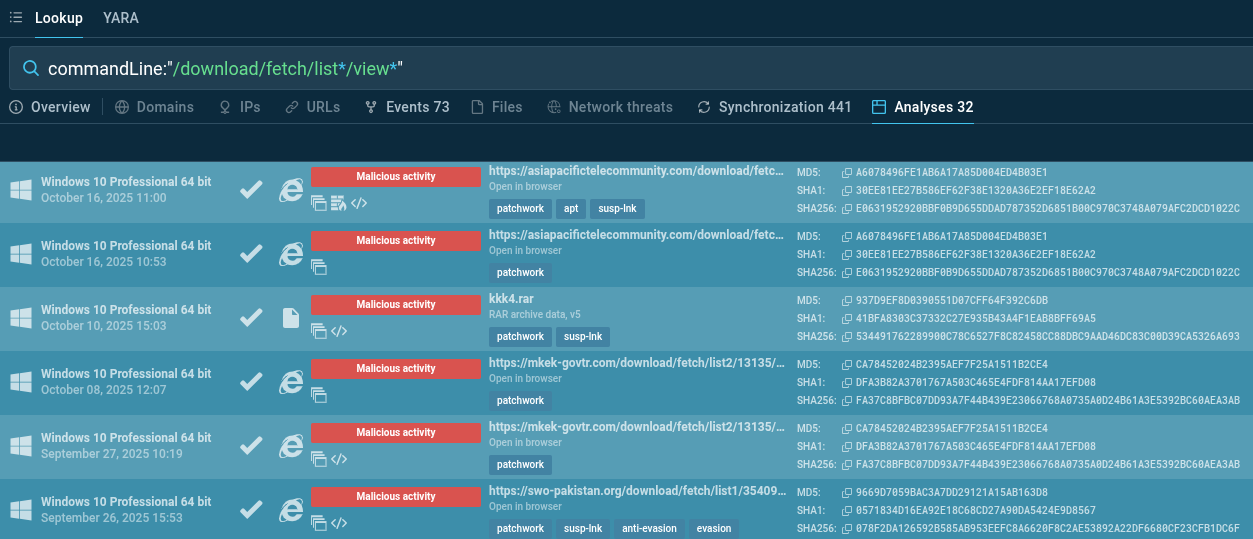Viewport: 1253px width, 539px height.
Task: Switch to the YARA tab
Action: (x=121, y=18)
